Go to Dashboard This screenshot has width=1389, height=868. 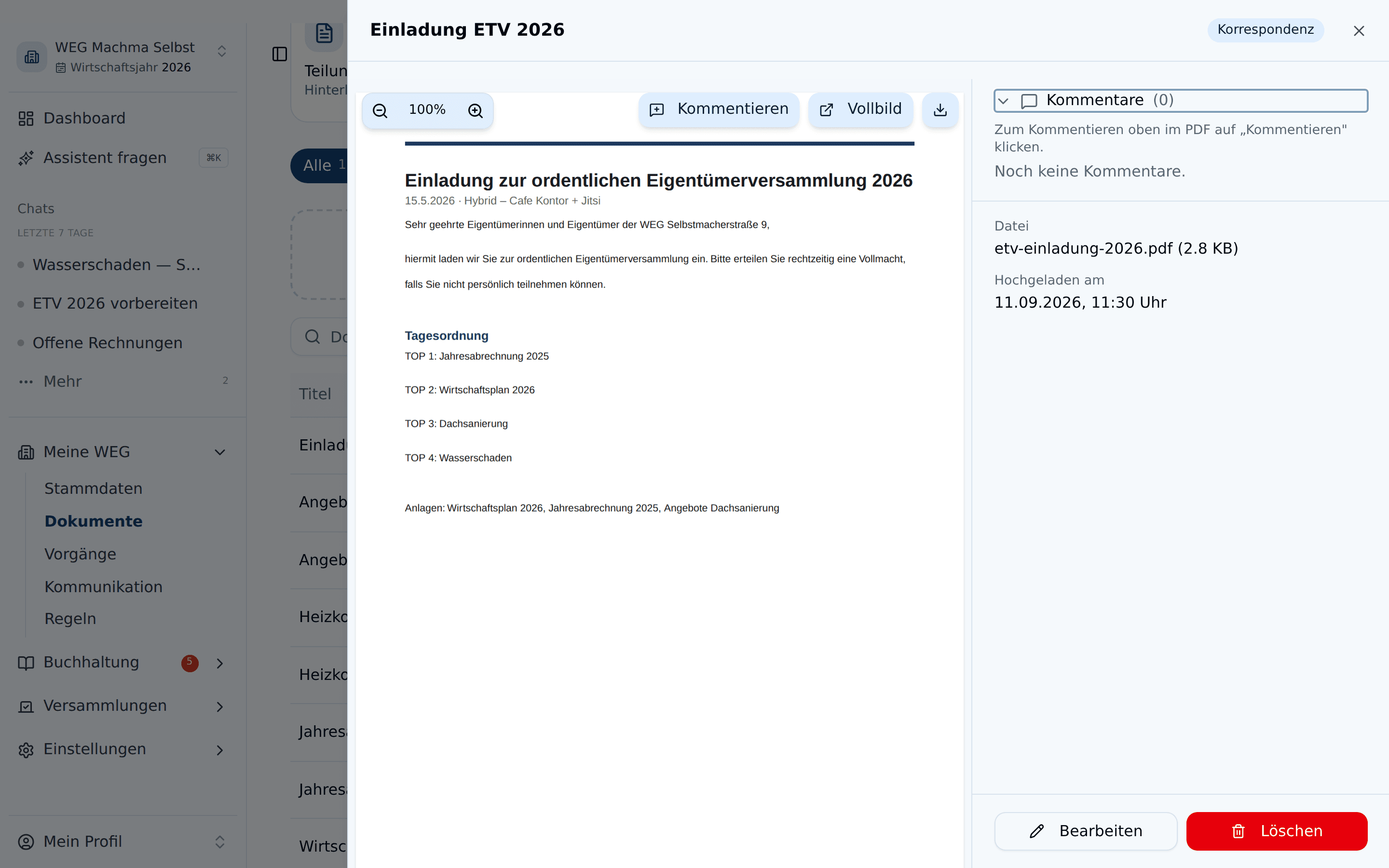(x=123, y=118)
